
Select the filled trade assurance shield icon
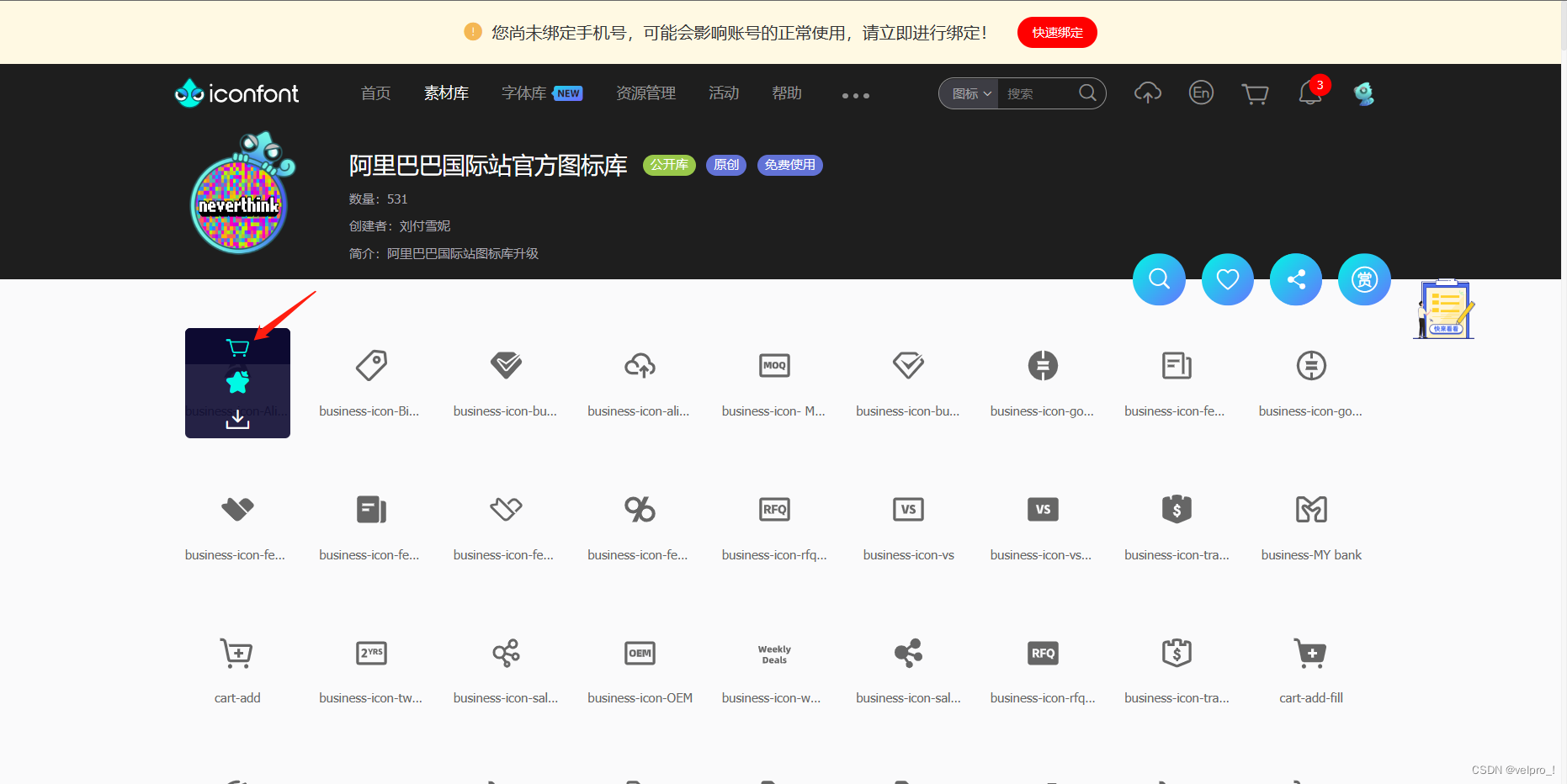1177,510
